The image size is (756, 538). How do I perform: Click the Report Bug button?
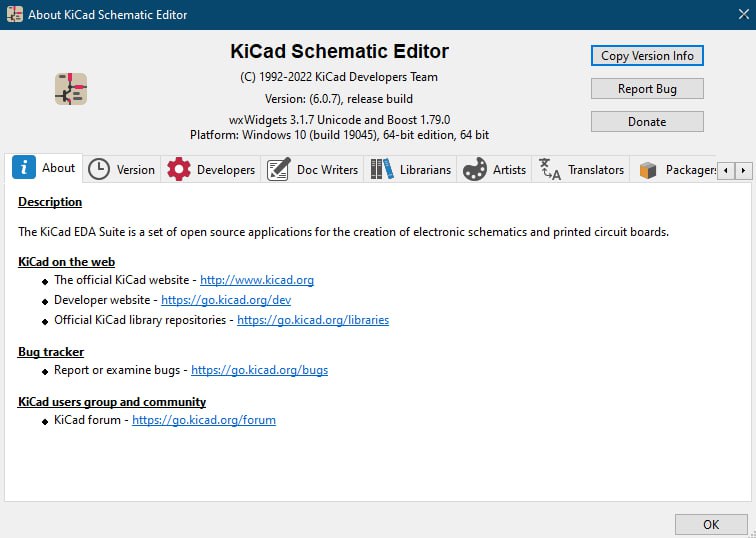coord(647,89)
